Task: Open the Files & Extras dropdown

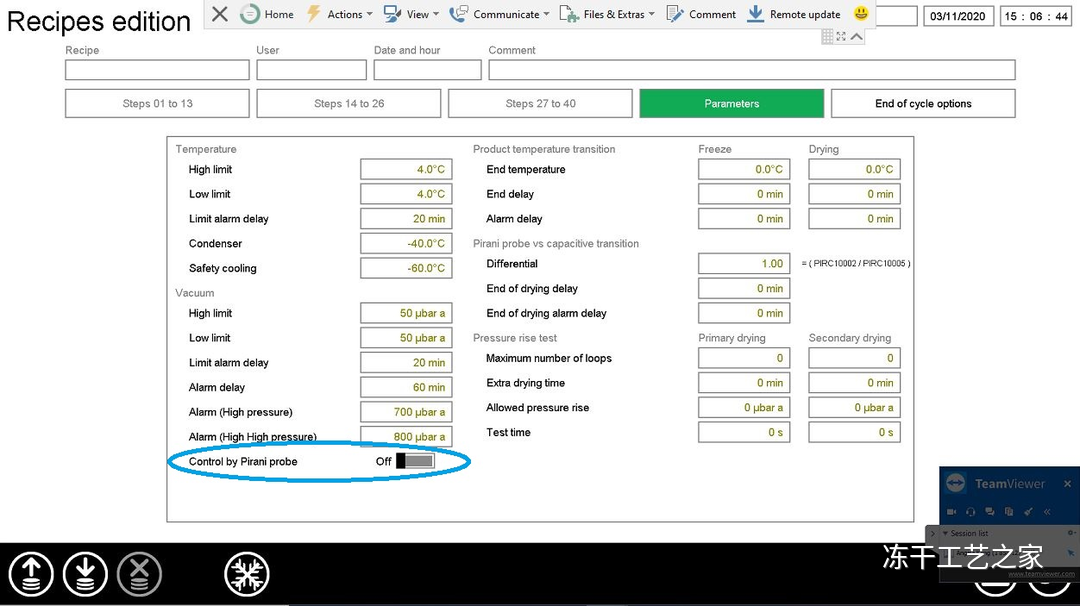Action: click(607, 14)
